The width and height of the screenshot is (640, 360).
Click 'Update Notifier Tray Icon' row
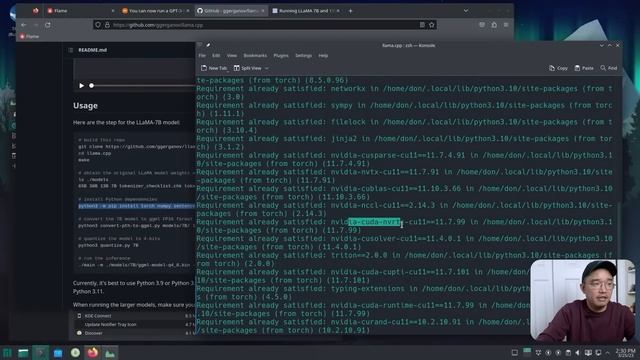pos(133,324)
